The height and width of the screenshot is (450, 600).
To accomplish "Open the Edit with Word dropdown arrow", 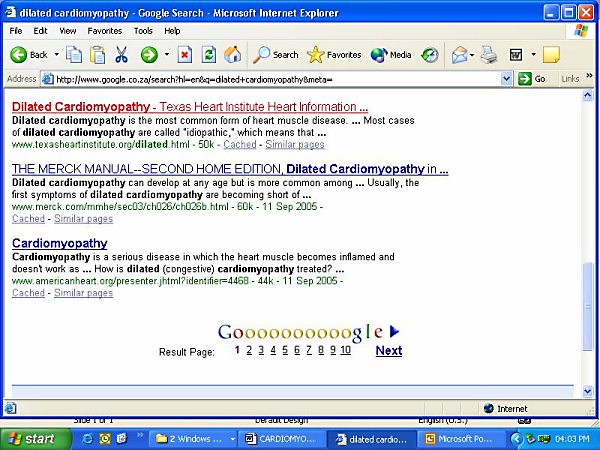I will [533, 55].
